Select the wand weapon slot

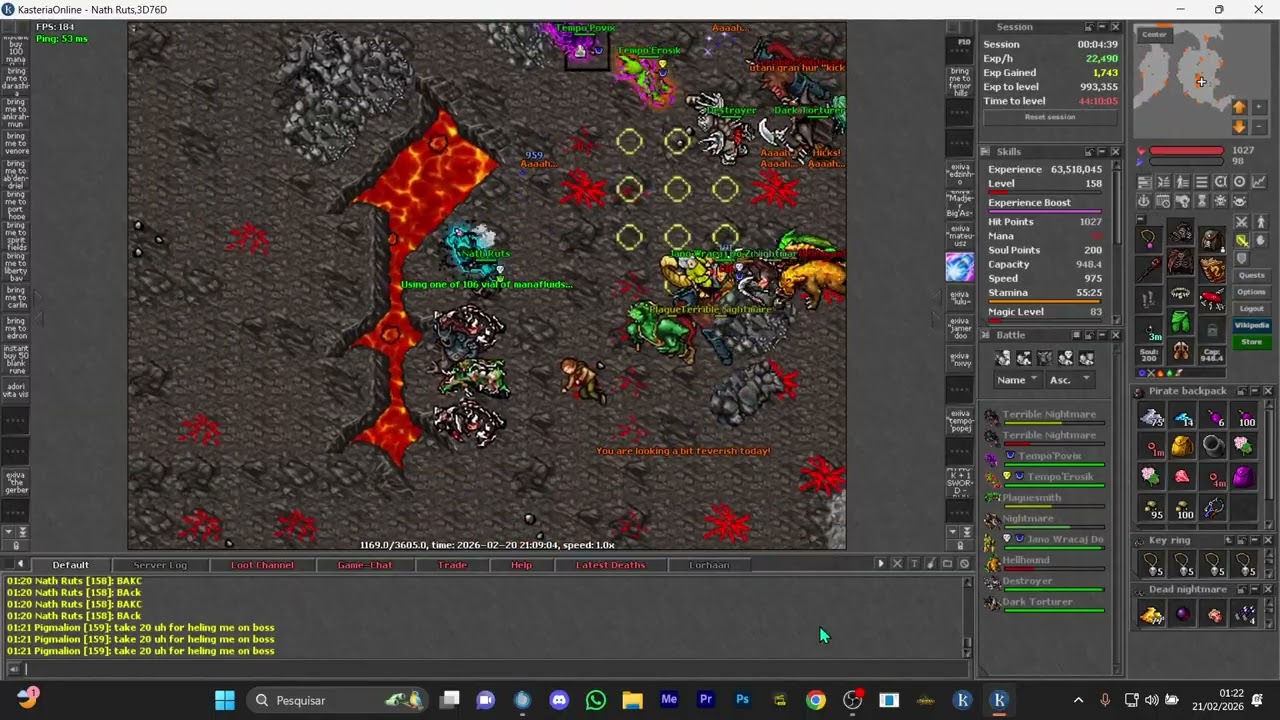point(1149,270)
